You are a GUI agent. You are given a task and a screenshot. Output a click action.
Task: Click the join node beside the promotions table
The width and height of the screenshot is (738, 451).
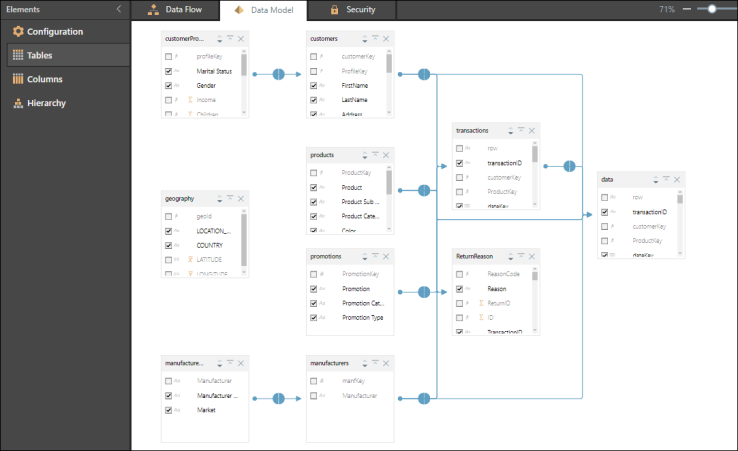(424, 292)
